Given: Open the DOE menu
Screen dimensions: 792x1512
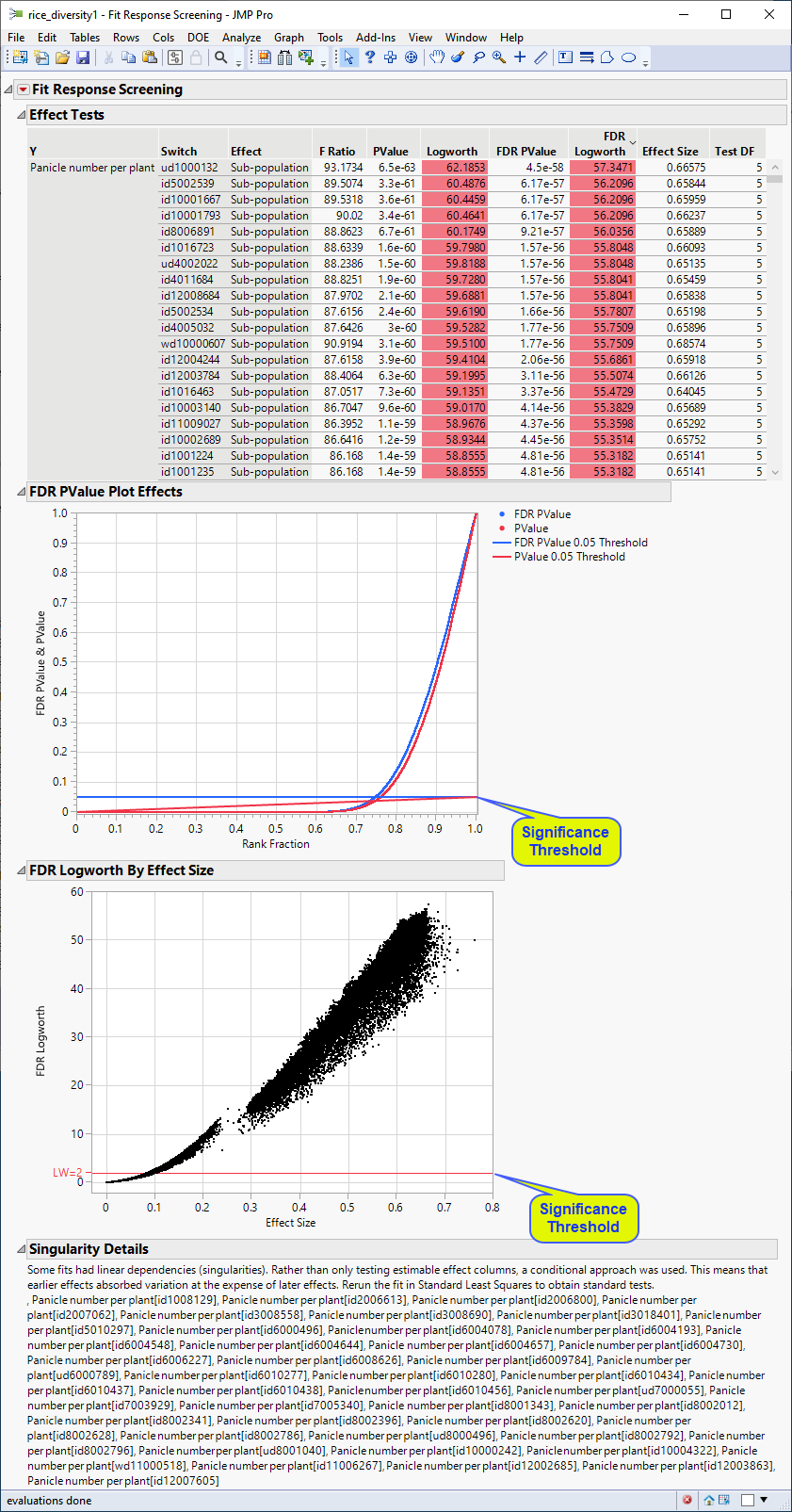Looking at the screenshot, I should point(198,38).
